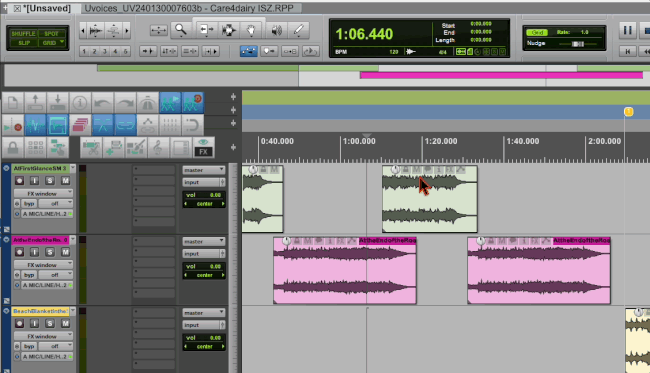The width and height of the screenshot is (650, 373).
Task: Click AtFirstGlanceSM vol 0.00 control
Action: (204, 195)
